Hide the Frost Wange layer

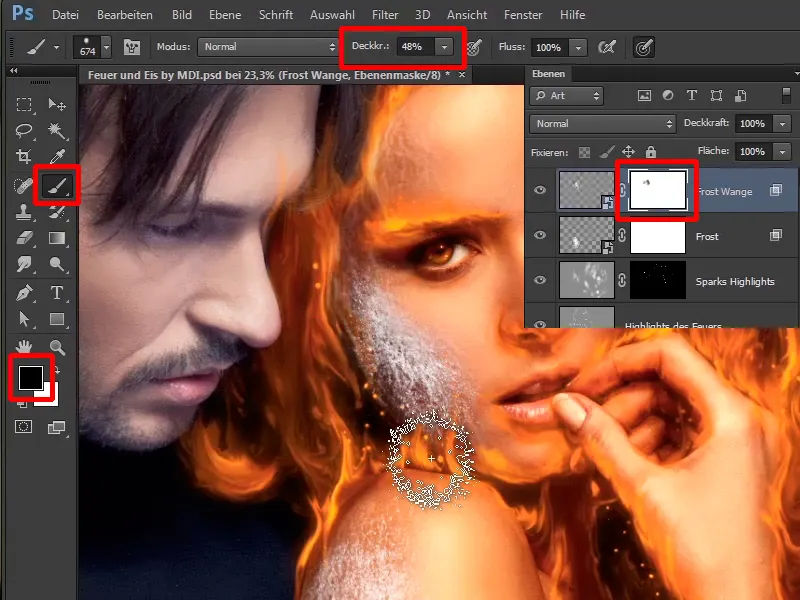[540, 190]
